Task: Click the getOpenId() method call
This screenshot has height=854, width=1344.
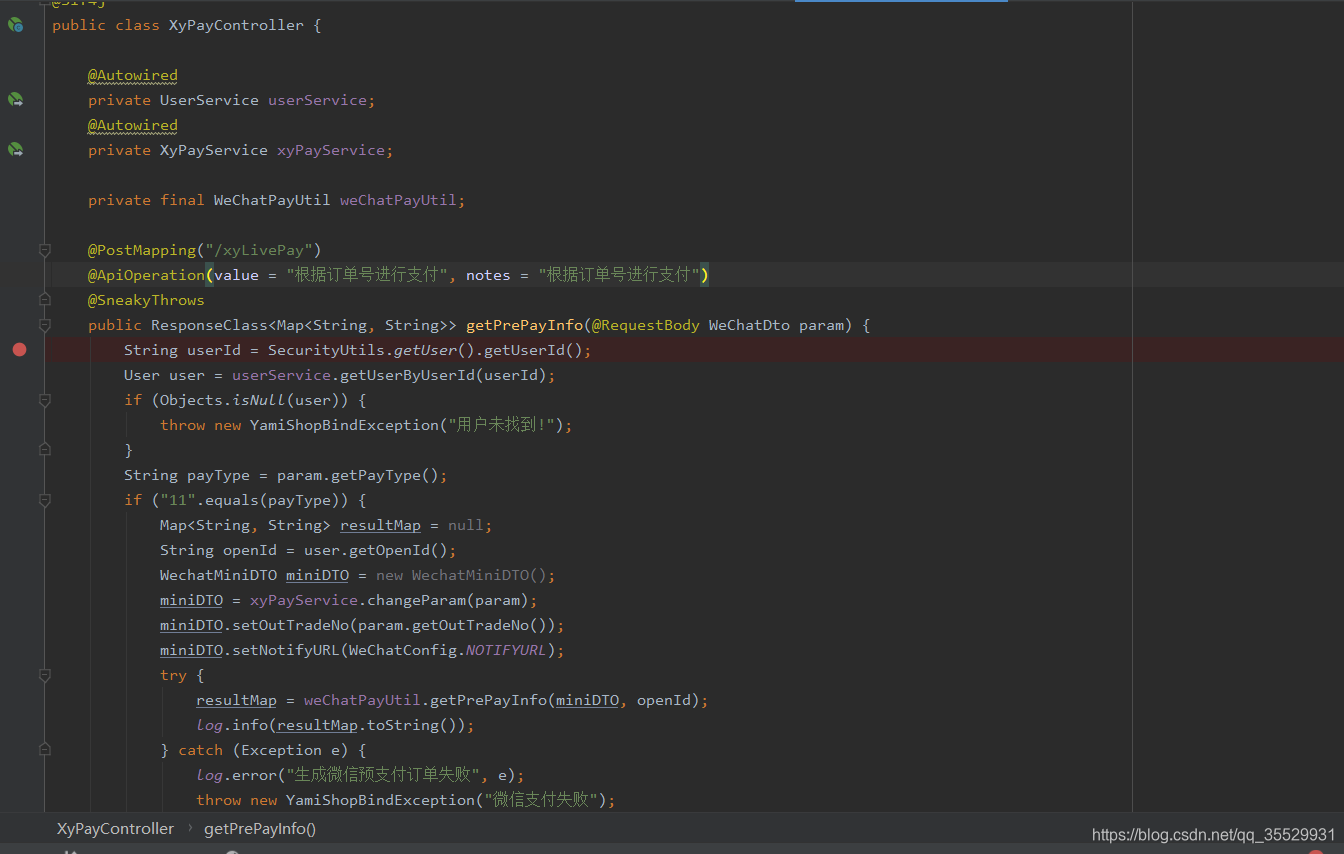Action: coord(398,550)
